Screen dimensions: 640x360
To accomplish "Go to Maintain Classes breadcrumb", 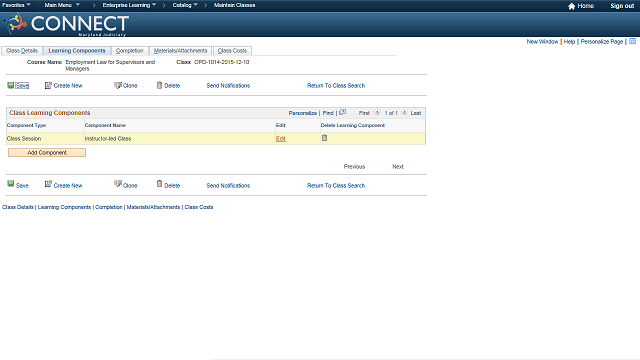I will pos(235,5).
